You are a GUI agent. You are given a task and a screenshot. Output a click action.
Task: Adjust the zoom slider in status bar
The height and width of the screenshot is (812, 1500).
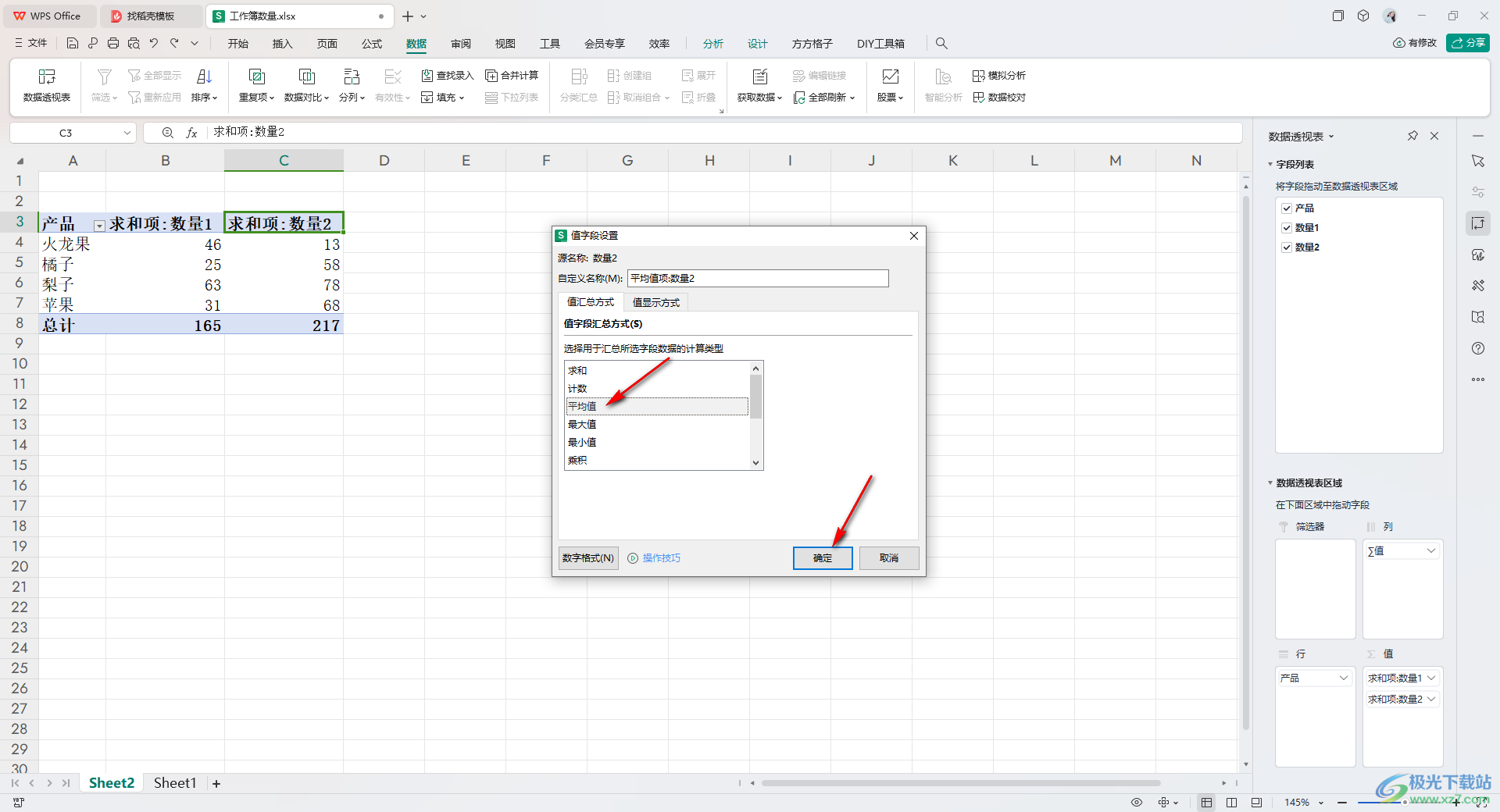click(1404, 803)
